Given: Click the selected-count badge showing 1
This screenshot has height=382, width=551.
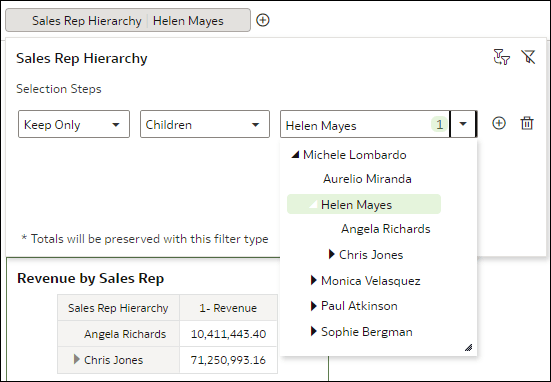Looking at the screenshot, I should pos(439,124).
